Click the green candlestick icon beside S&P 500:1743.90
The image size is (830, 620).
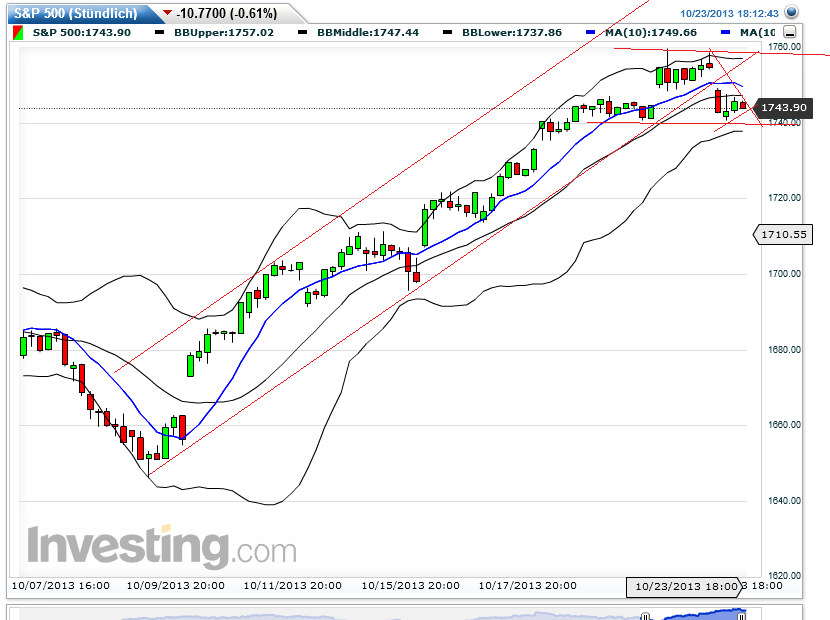(18, 32)
